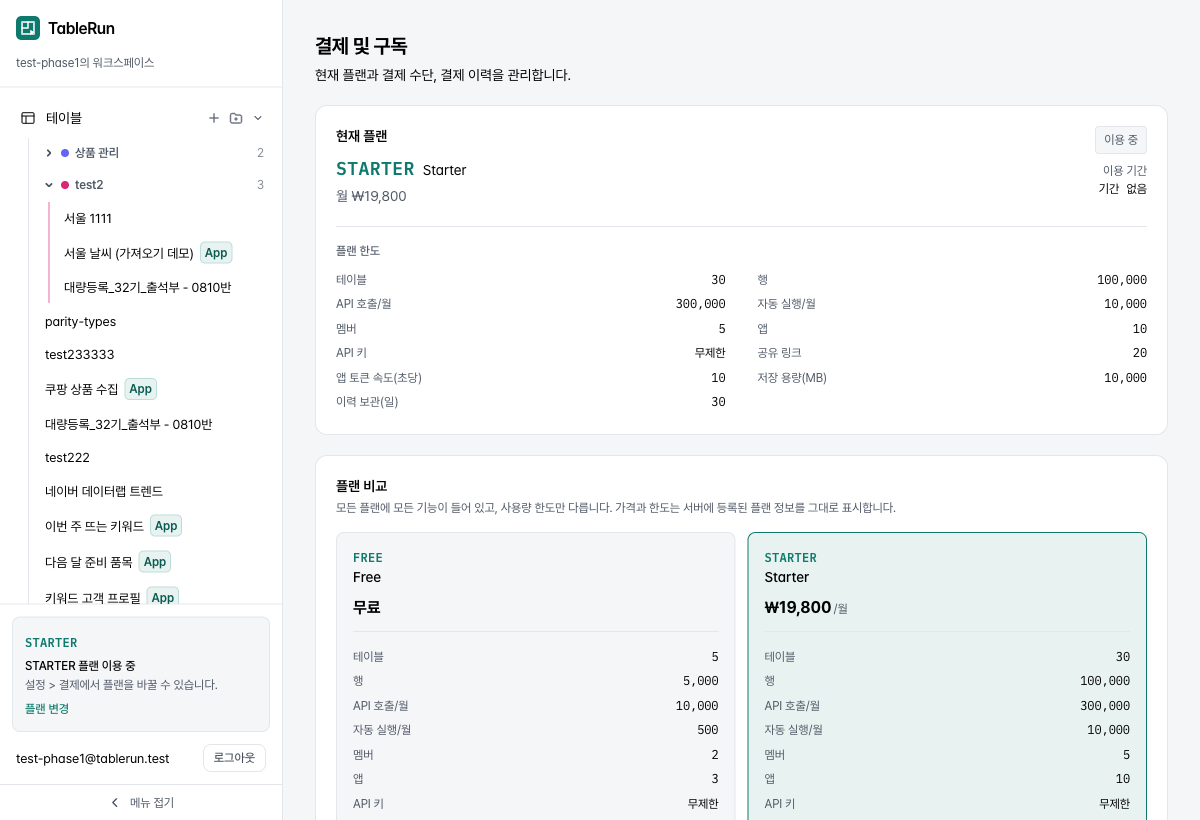Image resolution: width=1200 pixels, height=820 pixels.
Task: Click the test-phase1@tablerun.test account email
Action: (x=93, y=758)
